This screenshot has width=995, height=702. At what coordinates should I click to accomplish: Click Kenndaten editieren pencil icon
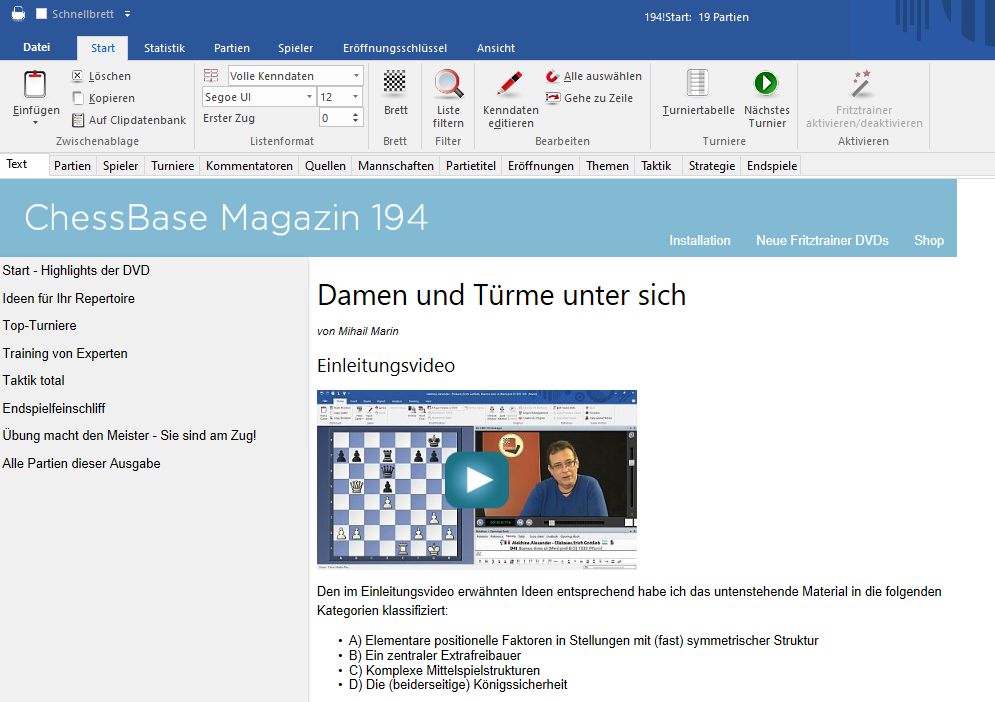click(x=510, y=82)
